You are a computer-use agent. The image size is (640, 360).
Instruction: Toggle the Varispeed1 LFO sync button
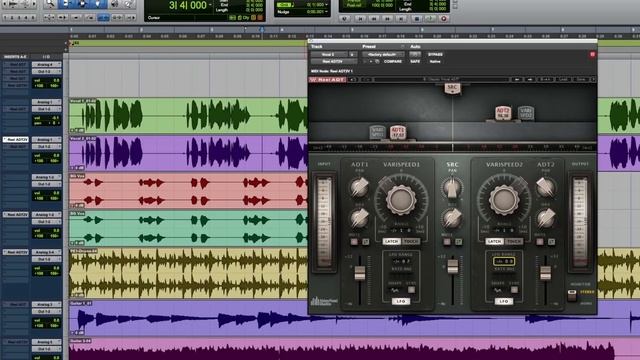tap(411, 290)
